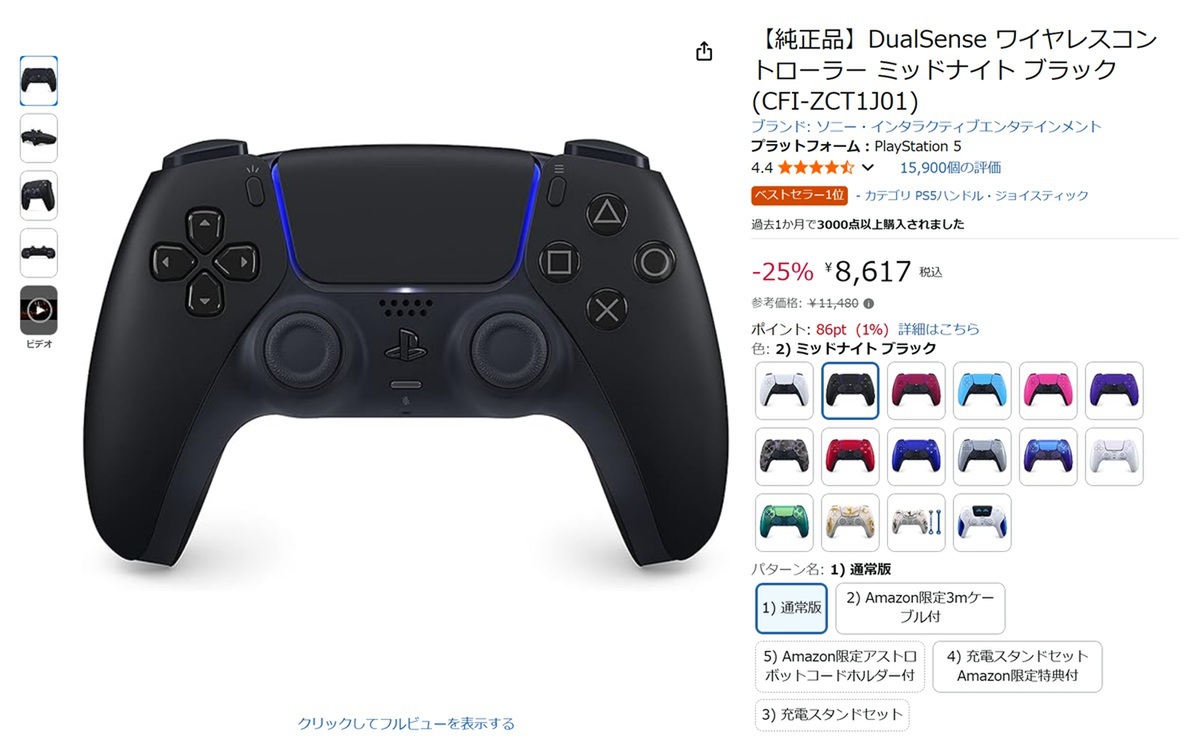Pick the gray camouflage controller color

785,457
